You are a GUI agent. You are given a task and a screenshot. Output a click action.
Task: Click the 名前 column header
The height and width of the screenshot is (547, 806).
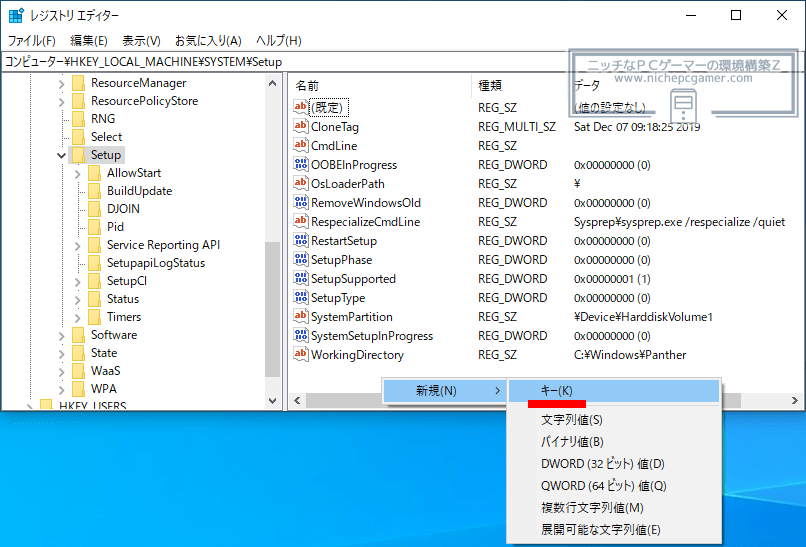point(379,85)
